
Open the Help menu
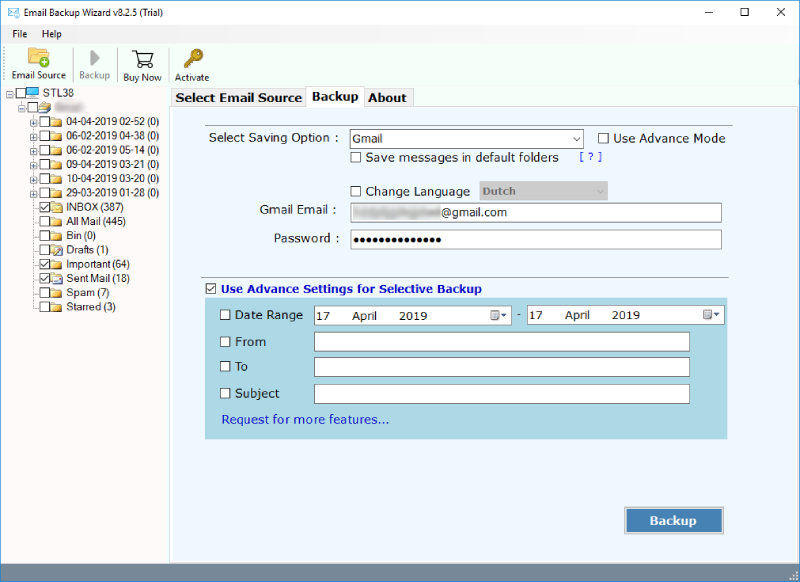click(51, 34)
